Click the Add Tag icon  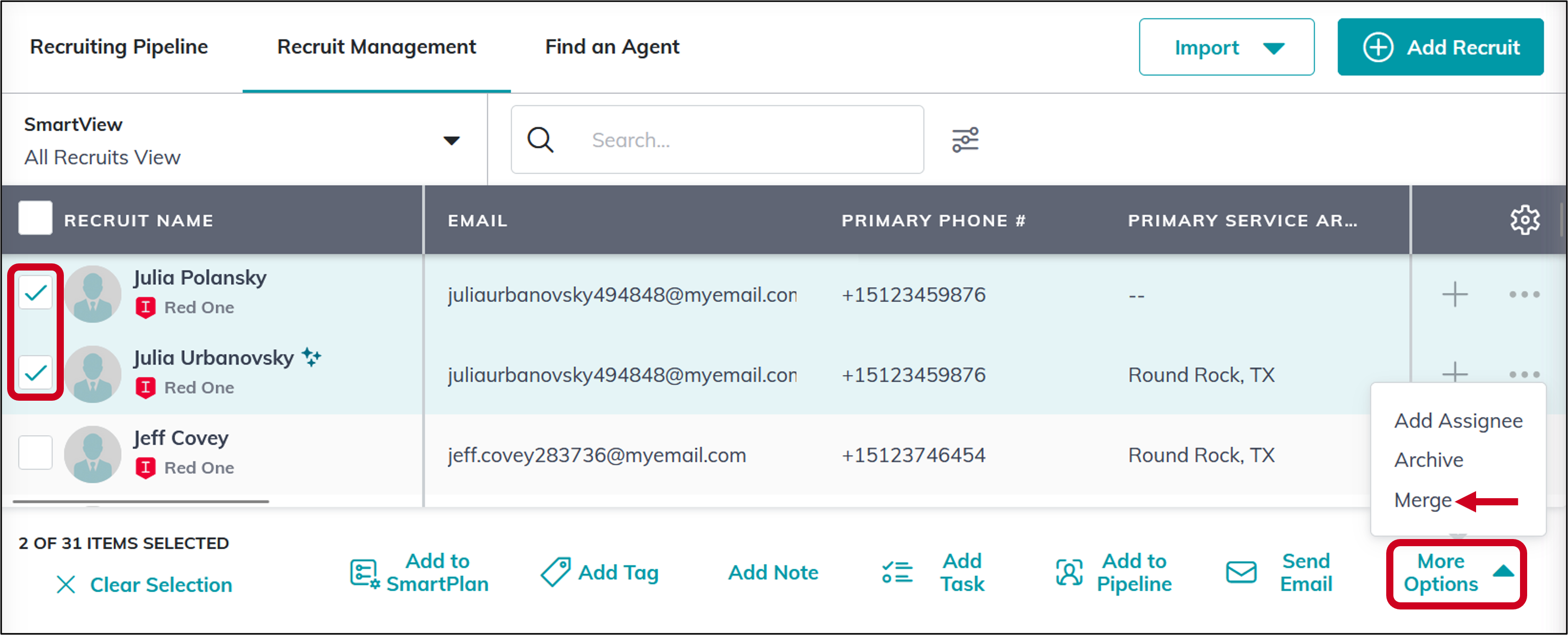click(555, 572)
